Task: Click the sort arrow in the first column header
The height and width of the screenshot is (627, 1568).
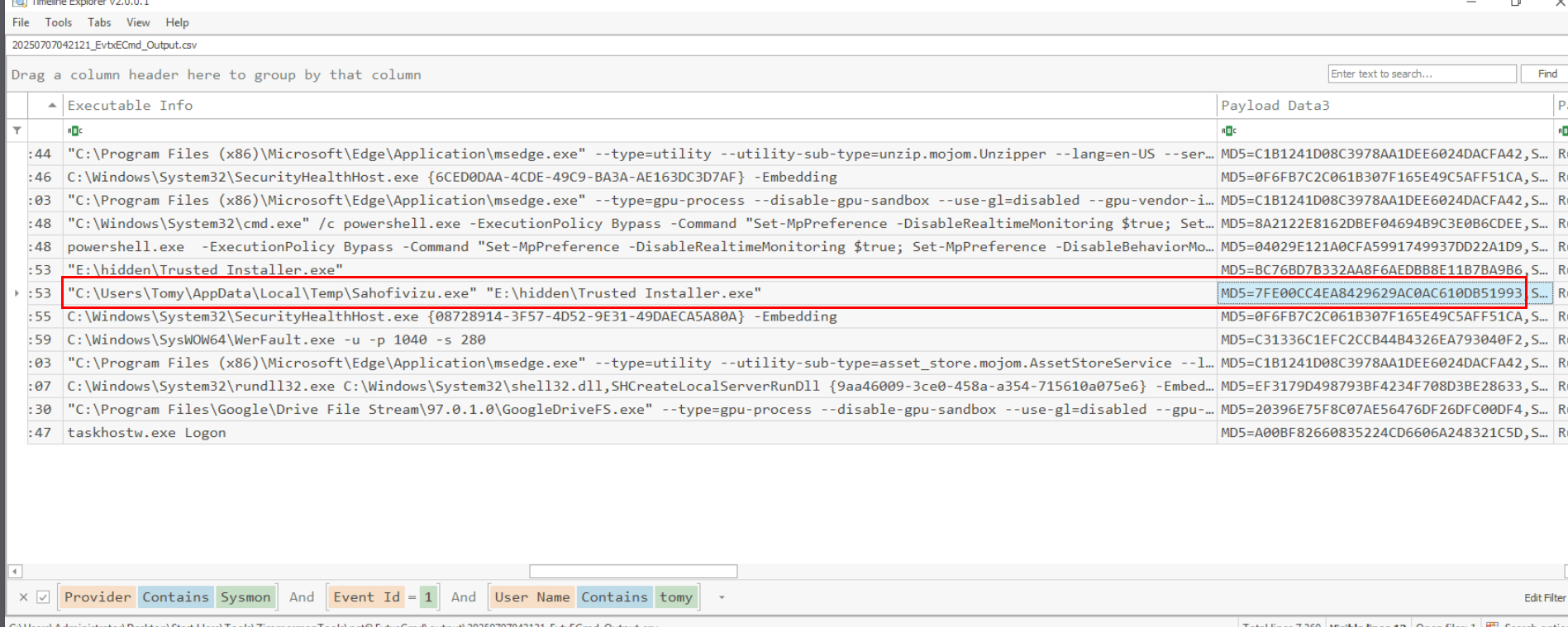Action: (52, 105)
